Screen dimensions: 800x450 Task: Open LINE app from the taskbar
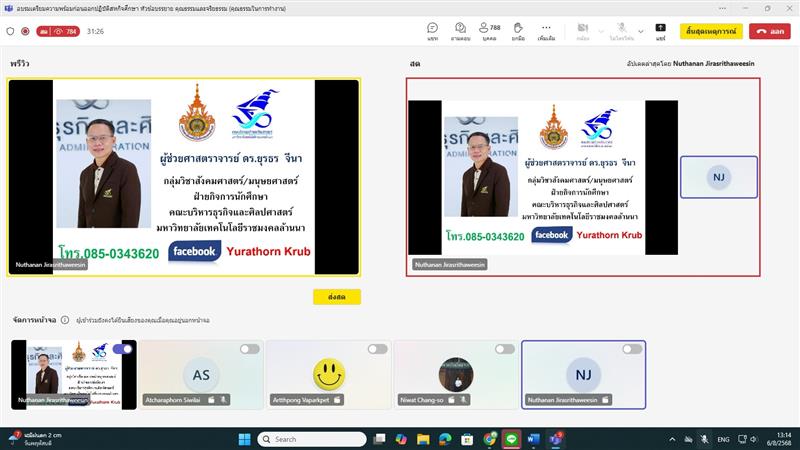pos(510,439)
